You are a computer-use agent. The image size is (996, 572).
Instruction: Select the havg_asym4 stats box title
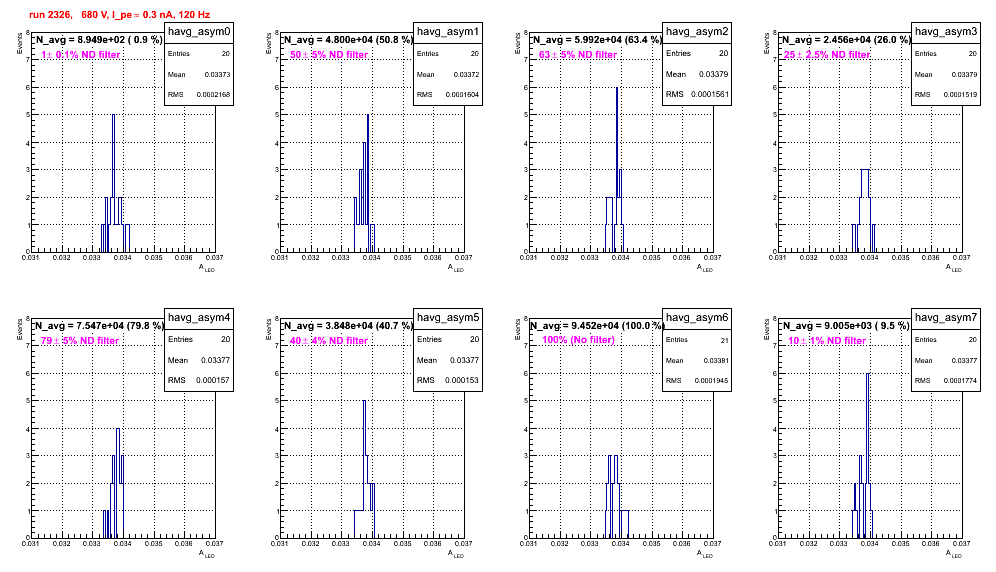199,318
